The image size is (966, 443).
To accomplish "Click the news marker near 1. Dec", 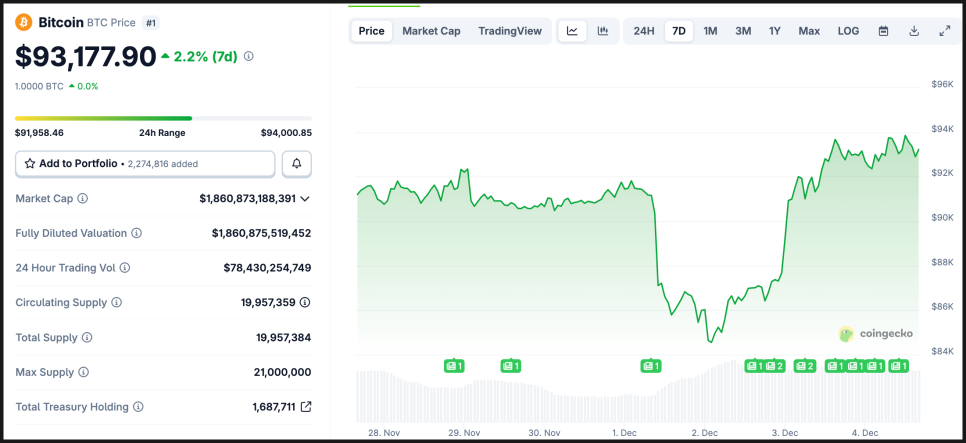I will point(651,366).
